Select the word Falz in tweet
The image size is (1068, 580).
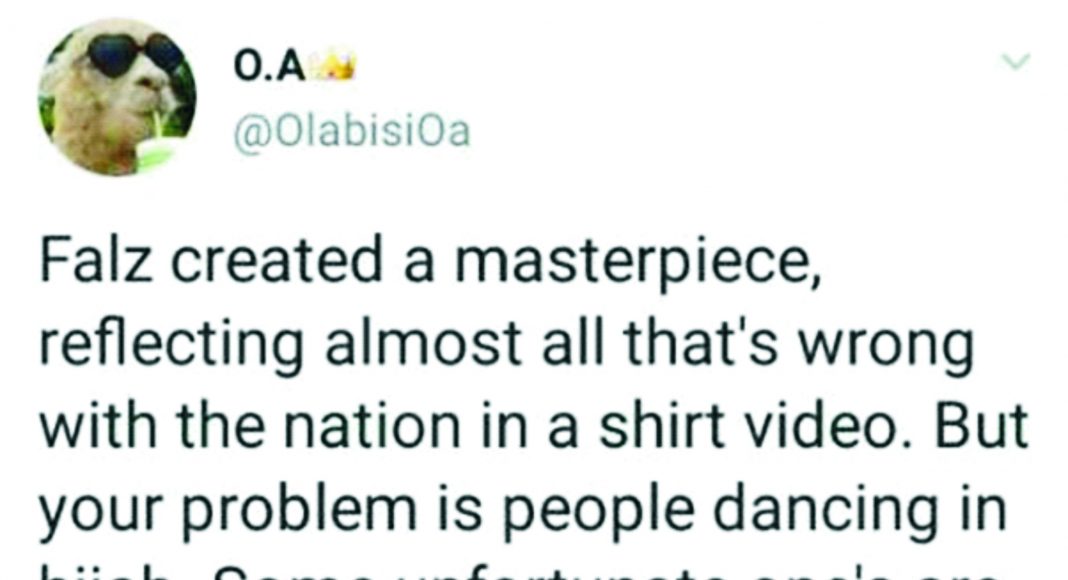pyautogui.click(x=95, y=262)
